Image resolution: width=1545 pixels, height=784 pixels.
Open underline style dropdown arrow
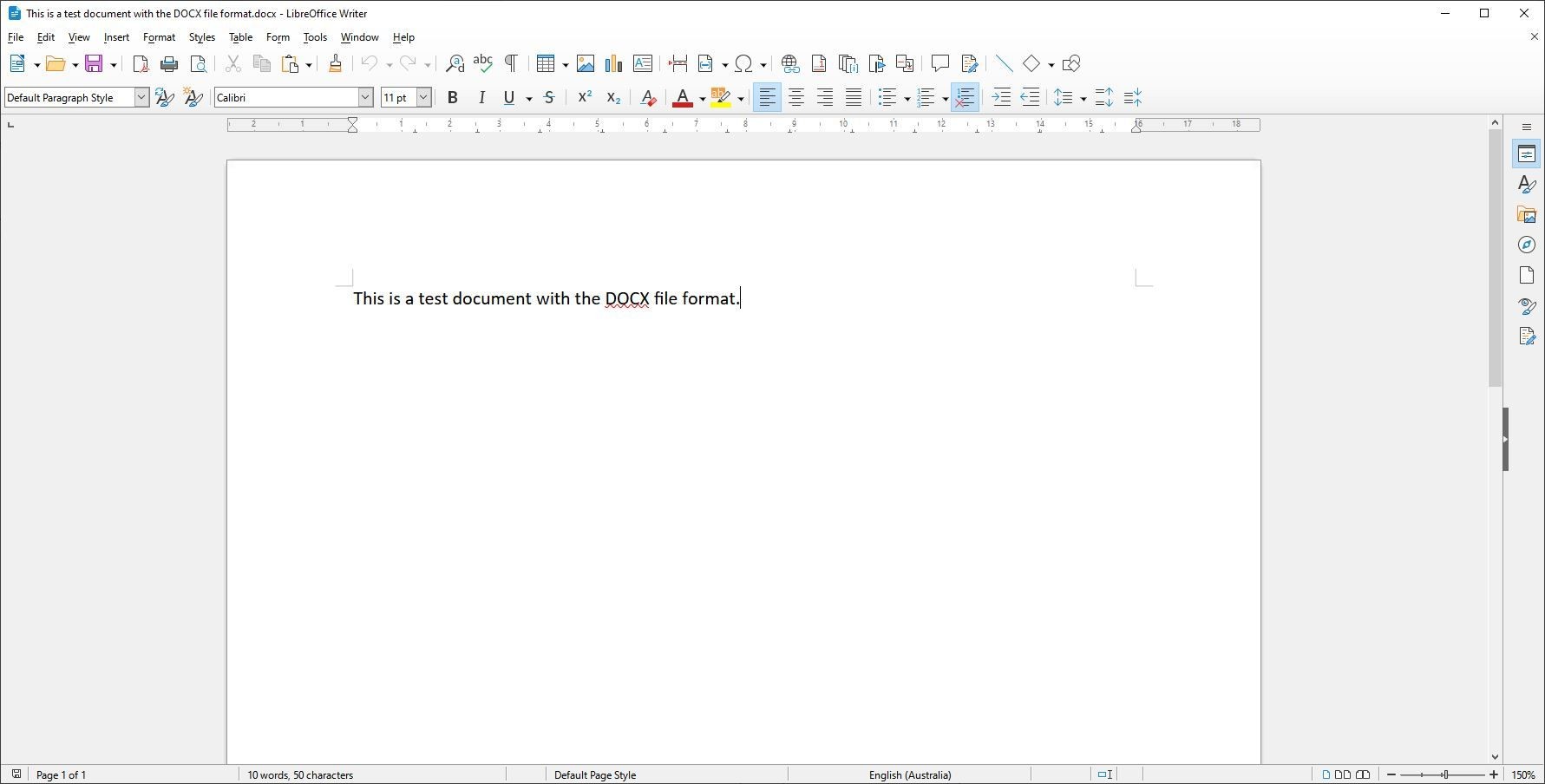pos(528,98)
